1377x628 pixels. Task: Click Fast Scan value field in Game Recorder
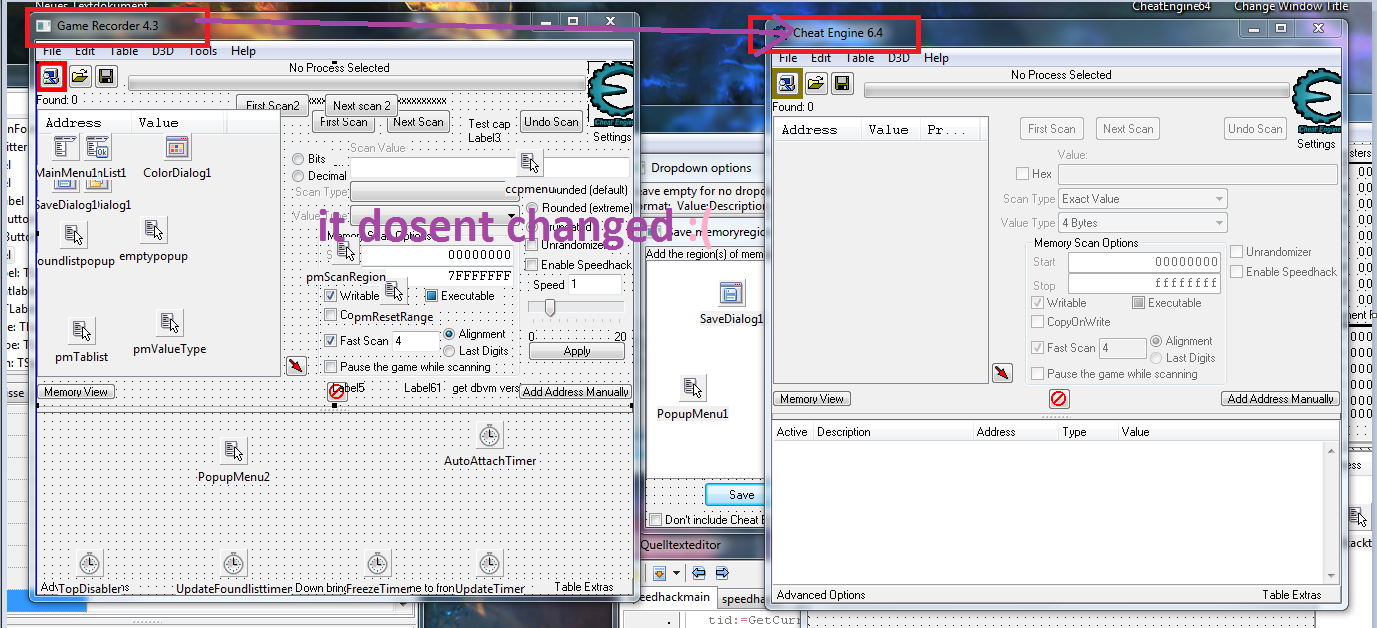(x=415, y=341)
